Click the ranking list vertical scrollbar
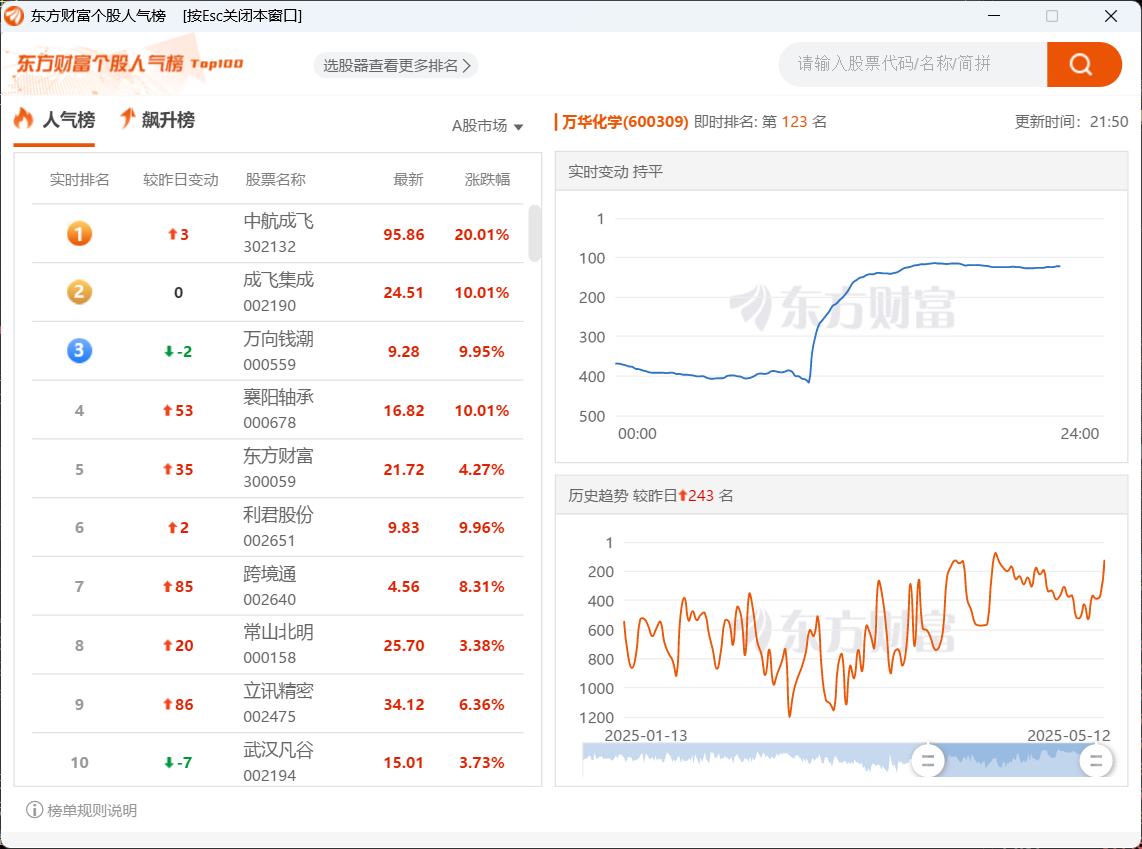Image resolution: width=1142 pixels, height=849 pixels. [535, 233]
